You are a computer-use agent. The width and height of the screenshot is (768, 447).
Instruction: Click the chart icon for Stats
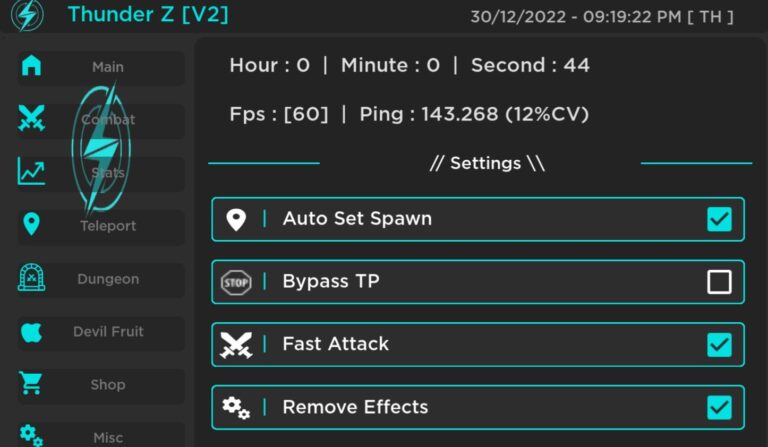(x=32, y=172)
